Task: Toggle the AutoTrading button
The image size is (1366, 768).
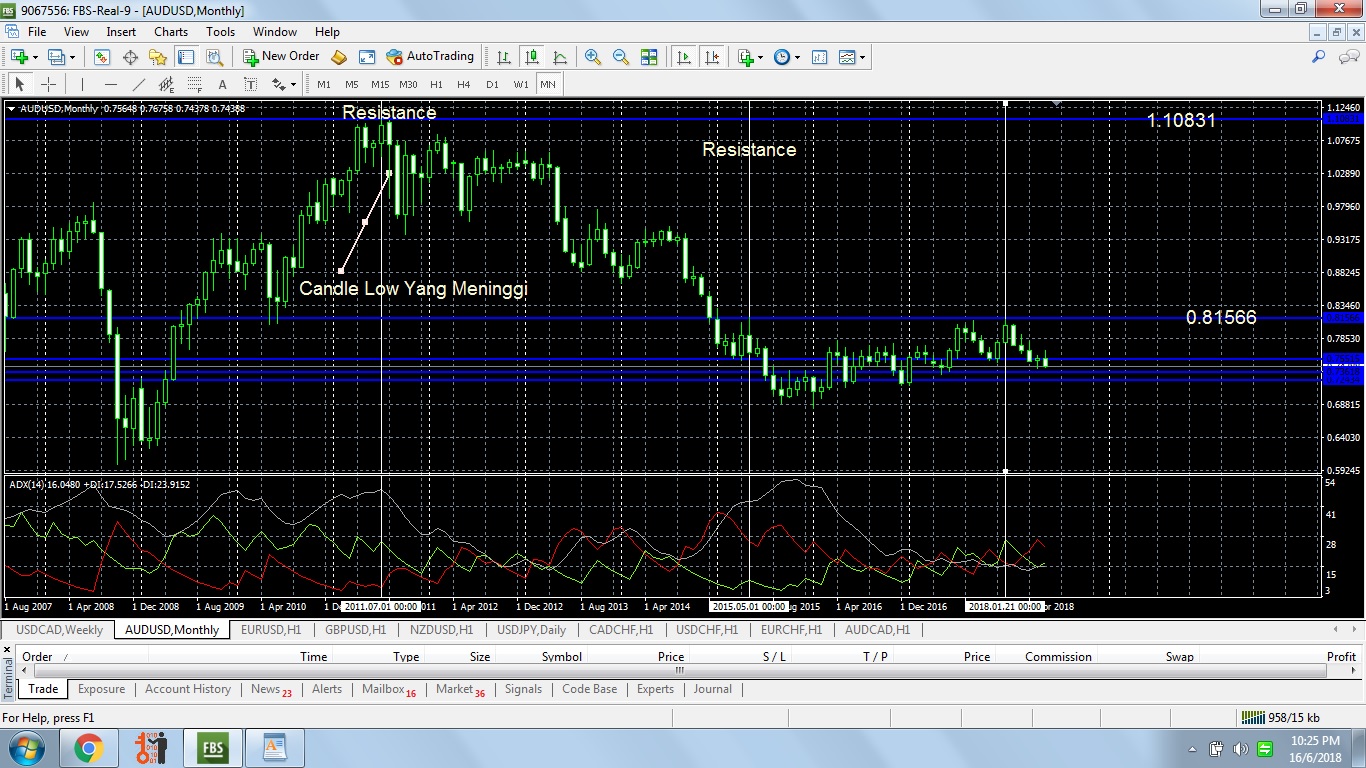Action: click(429, 57)
